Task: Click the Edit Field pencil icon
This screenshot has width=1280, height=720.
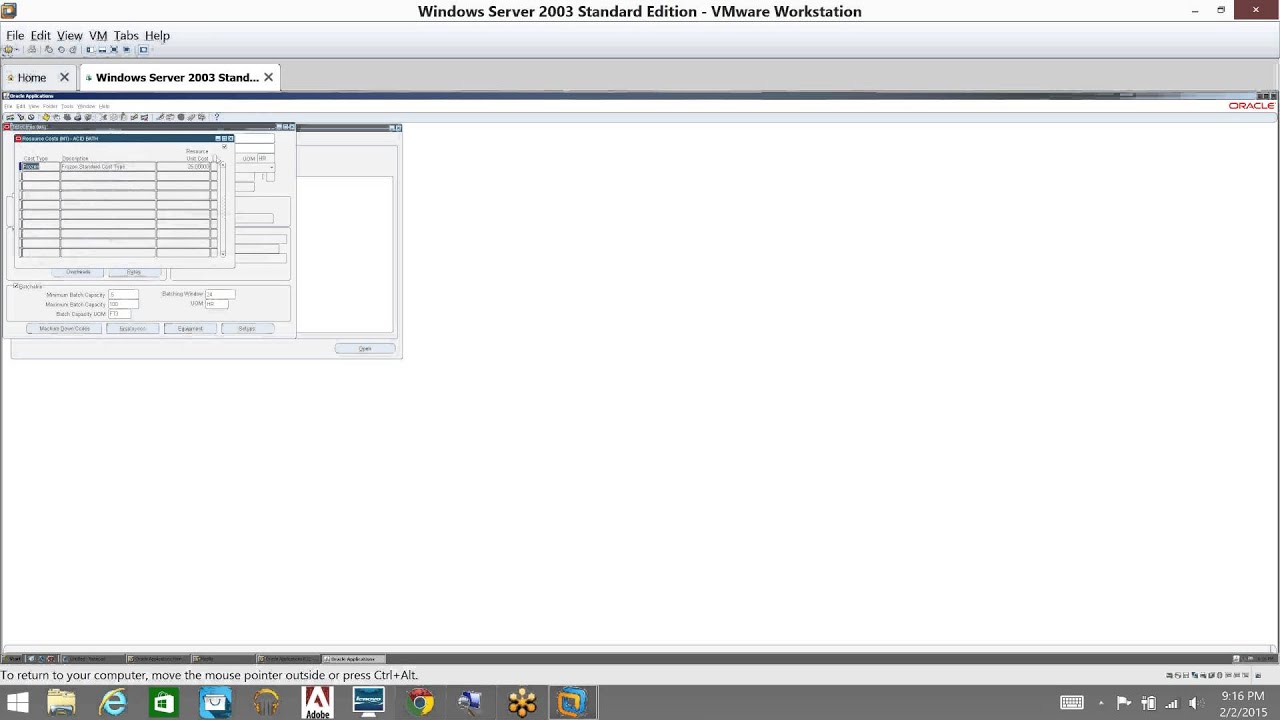Action: pyautogui.click(x=160, y=117)
